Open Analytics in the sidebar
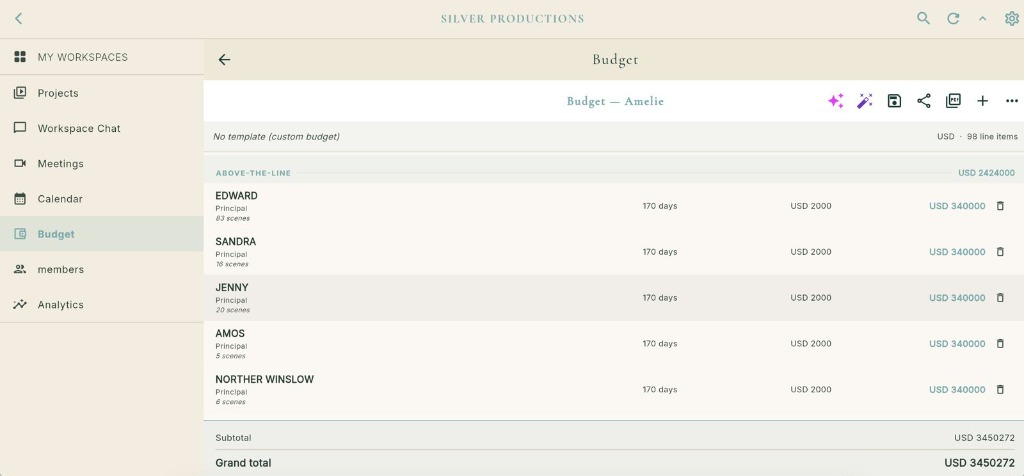The height and width of the screenshot is (476, 1024). [102, 304]
